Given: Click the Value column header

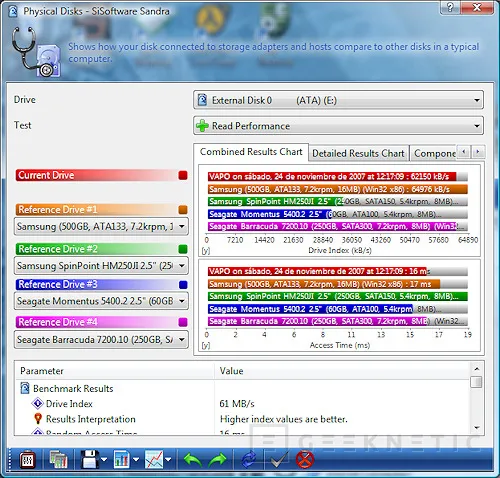Looking at the screenshot, I should pyautogui.click(x=343, y=371).
